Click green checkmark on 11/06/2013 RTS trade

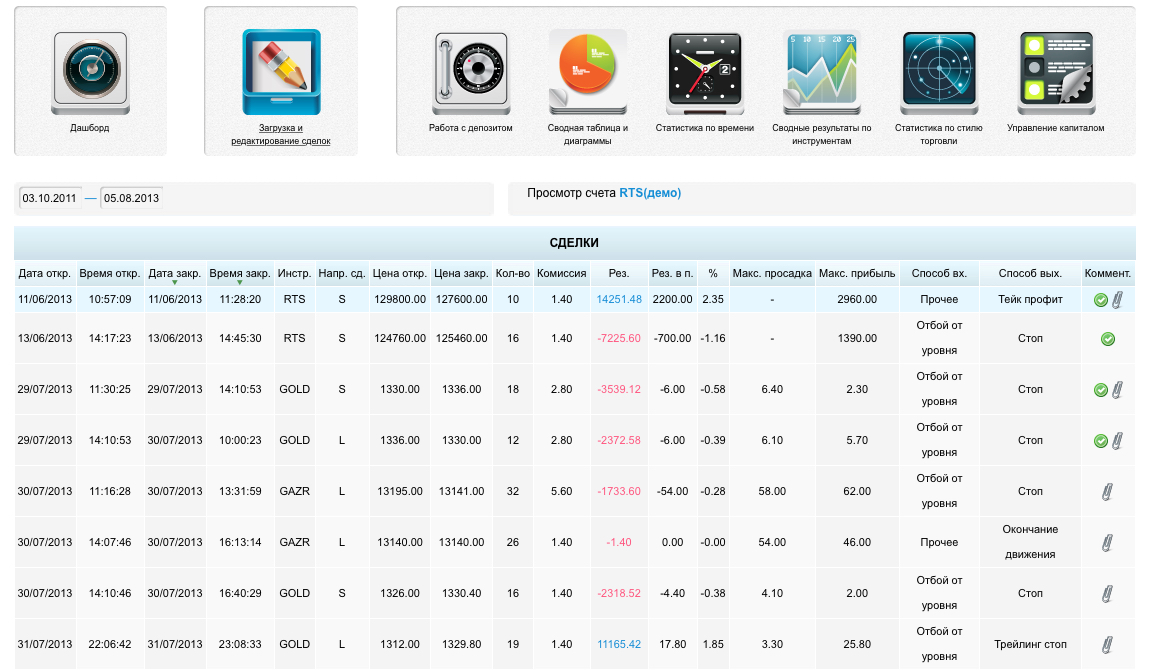click(x=1100, y=300)
